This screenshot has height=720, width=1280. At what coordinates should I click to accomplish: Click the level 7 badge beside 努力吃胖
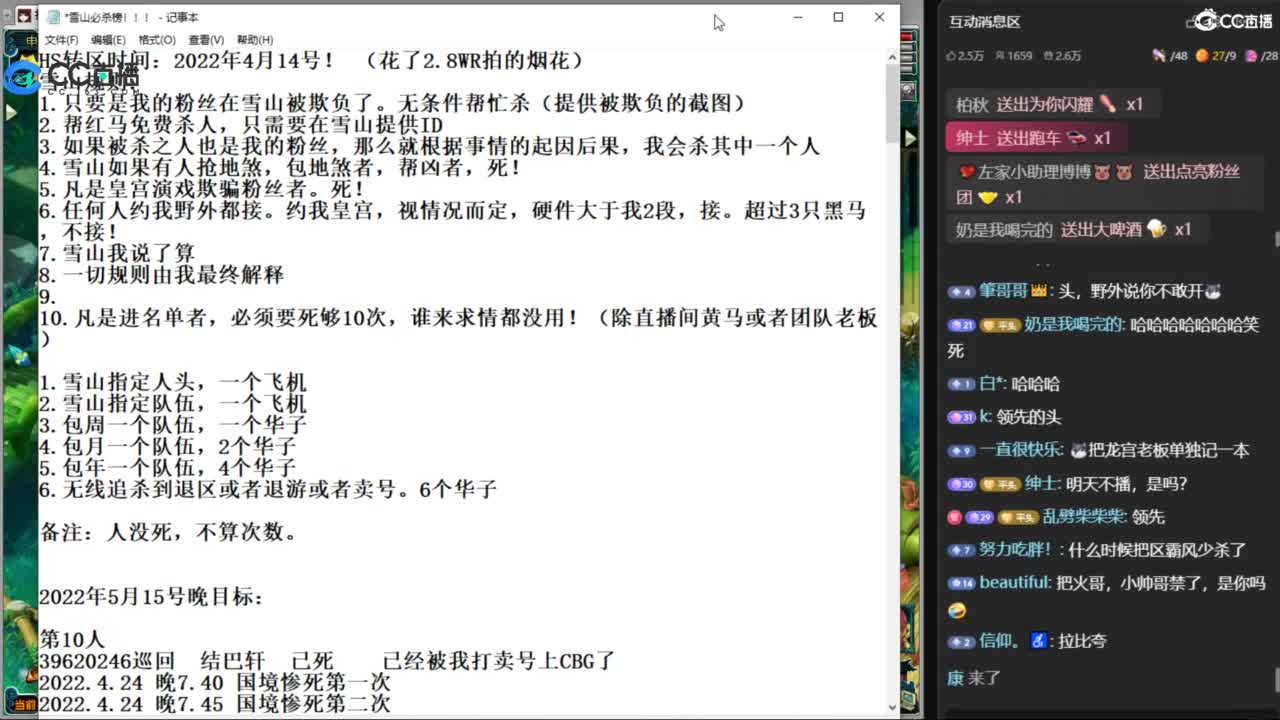coord(961,550)
